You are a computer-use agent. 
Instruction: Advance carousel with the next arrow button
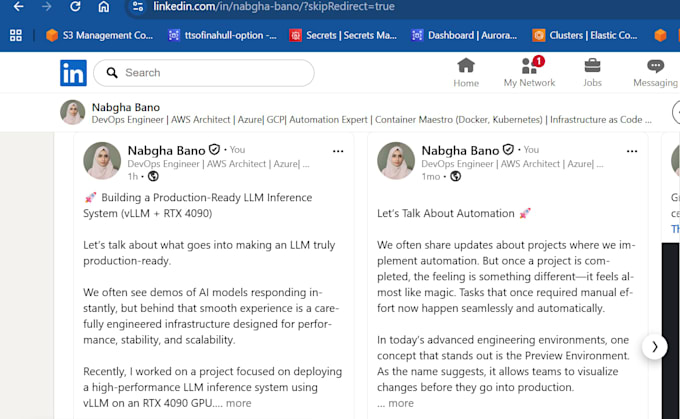tap(654, 347)
